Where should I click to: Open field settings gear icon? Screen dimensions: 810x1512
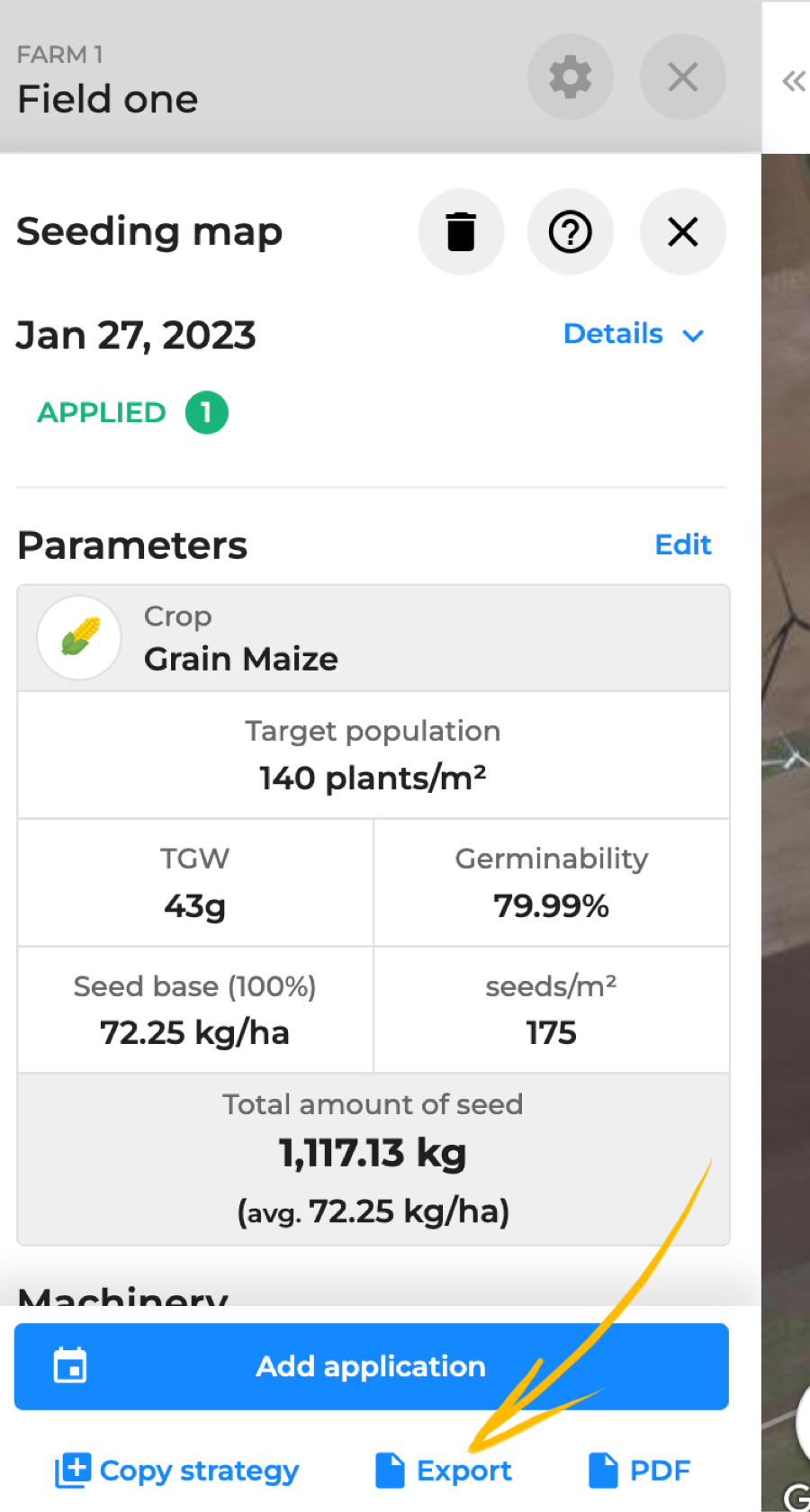[570, 77]
